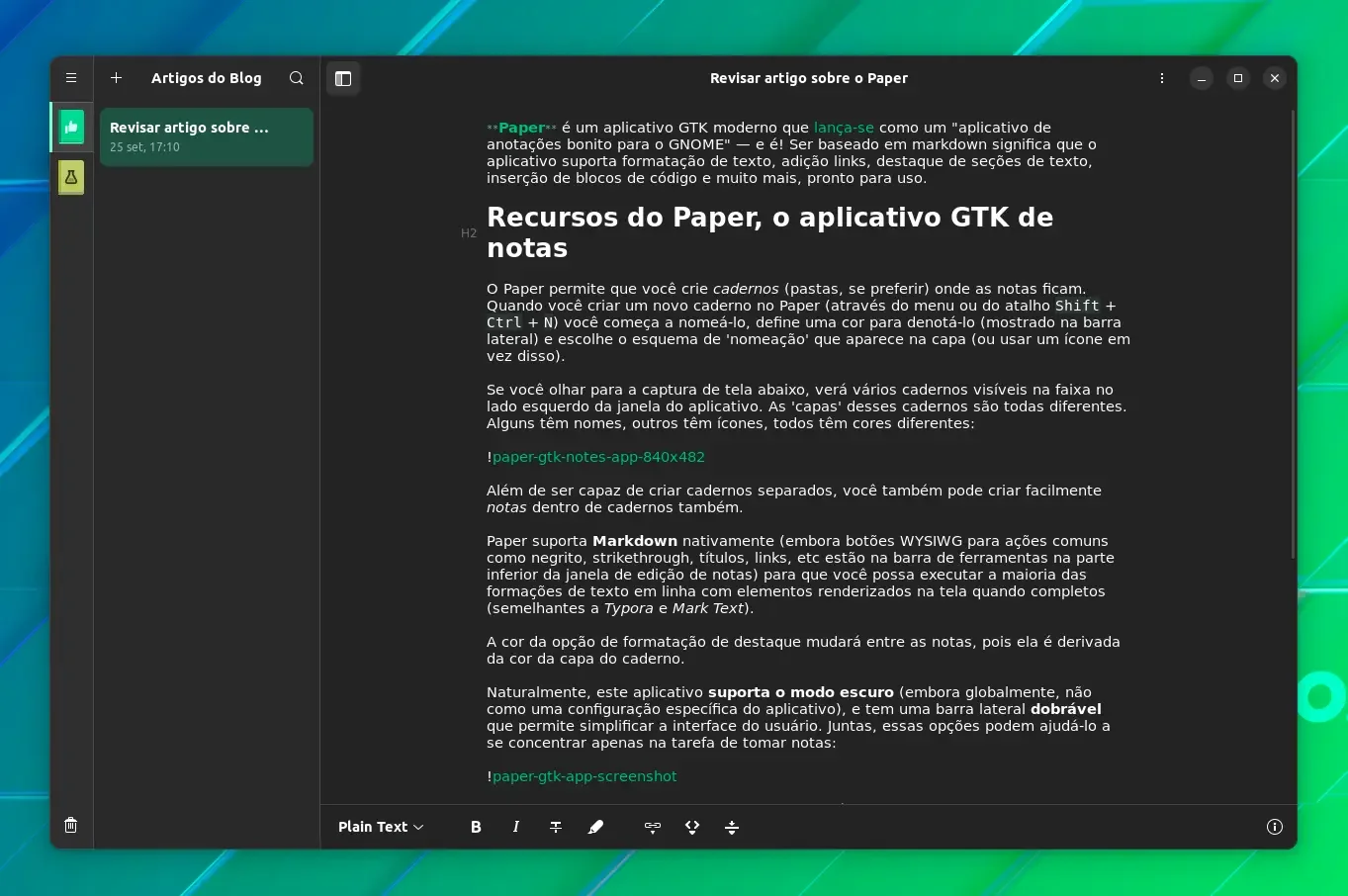Insert a link
The image size is (1348, 896).
[x=653, y=827]
